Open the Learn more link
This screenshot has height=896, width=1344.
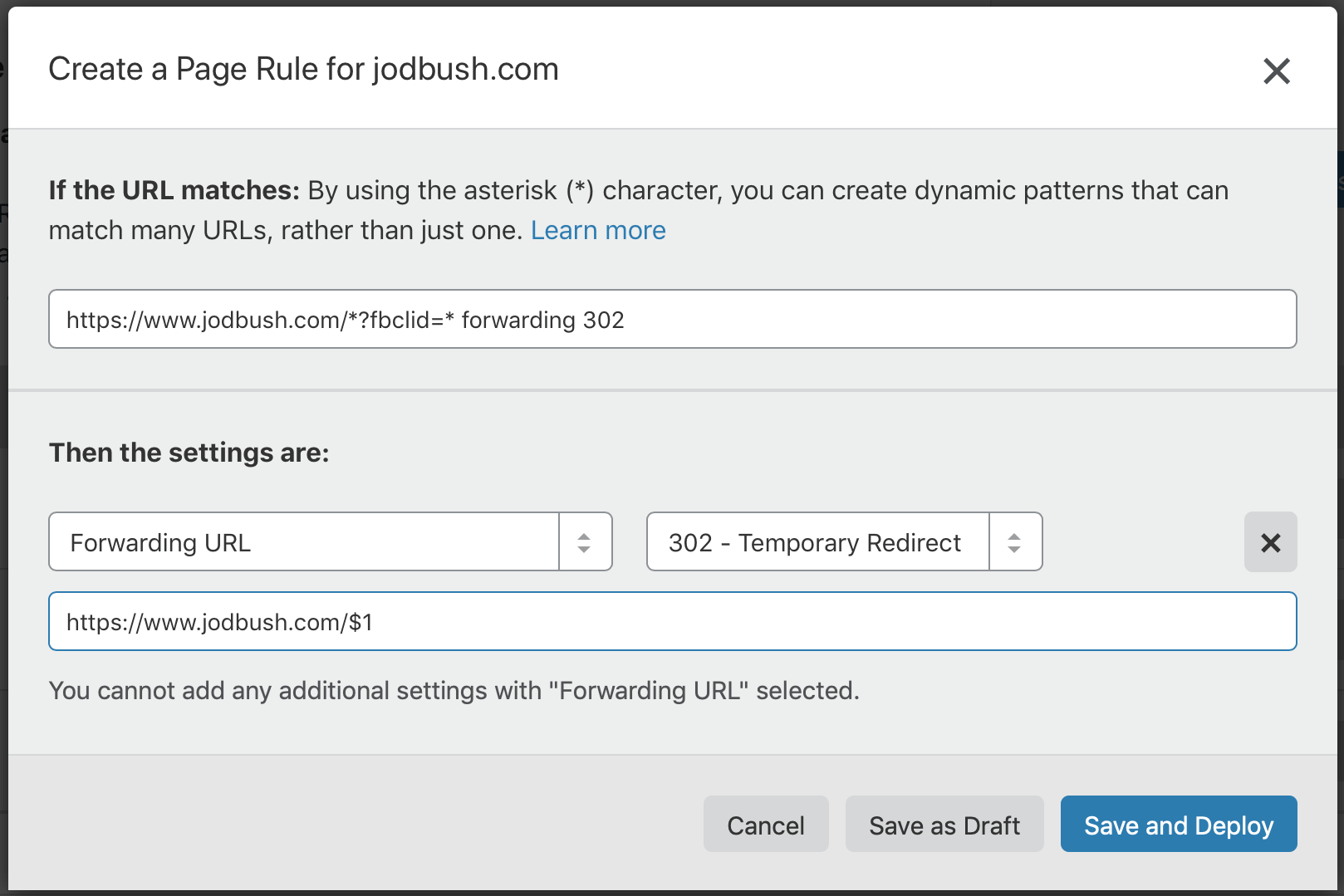tap(598, 230)
